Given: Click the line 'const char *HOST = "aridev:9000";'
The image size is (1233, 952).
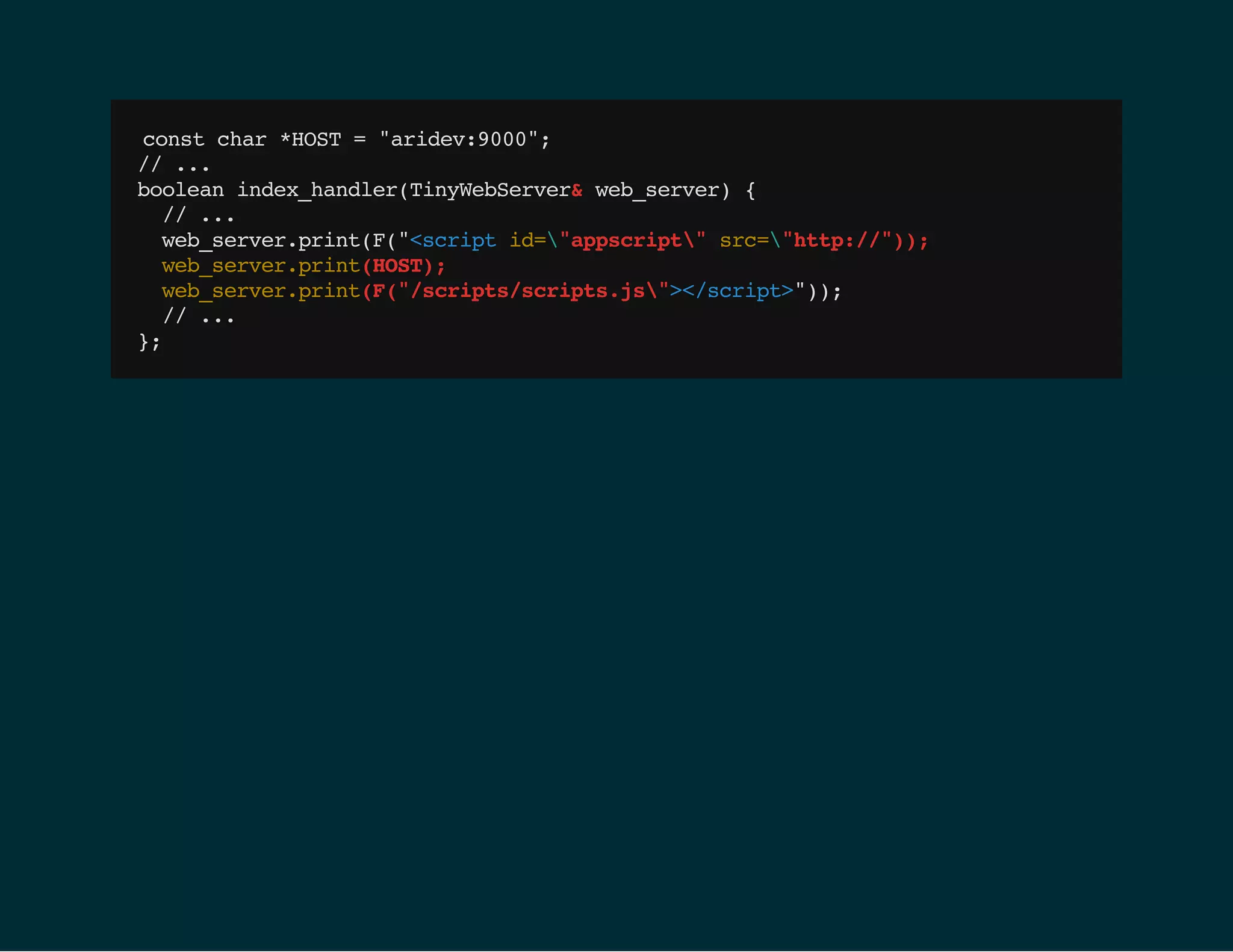Looking at the screenshot, I should [x=346, y=140].
